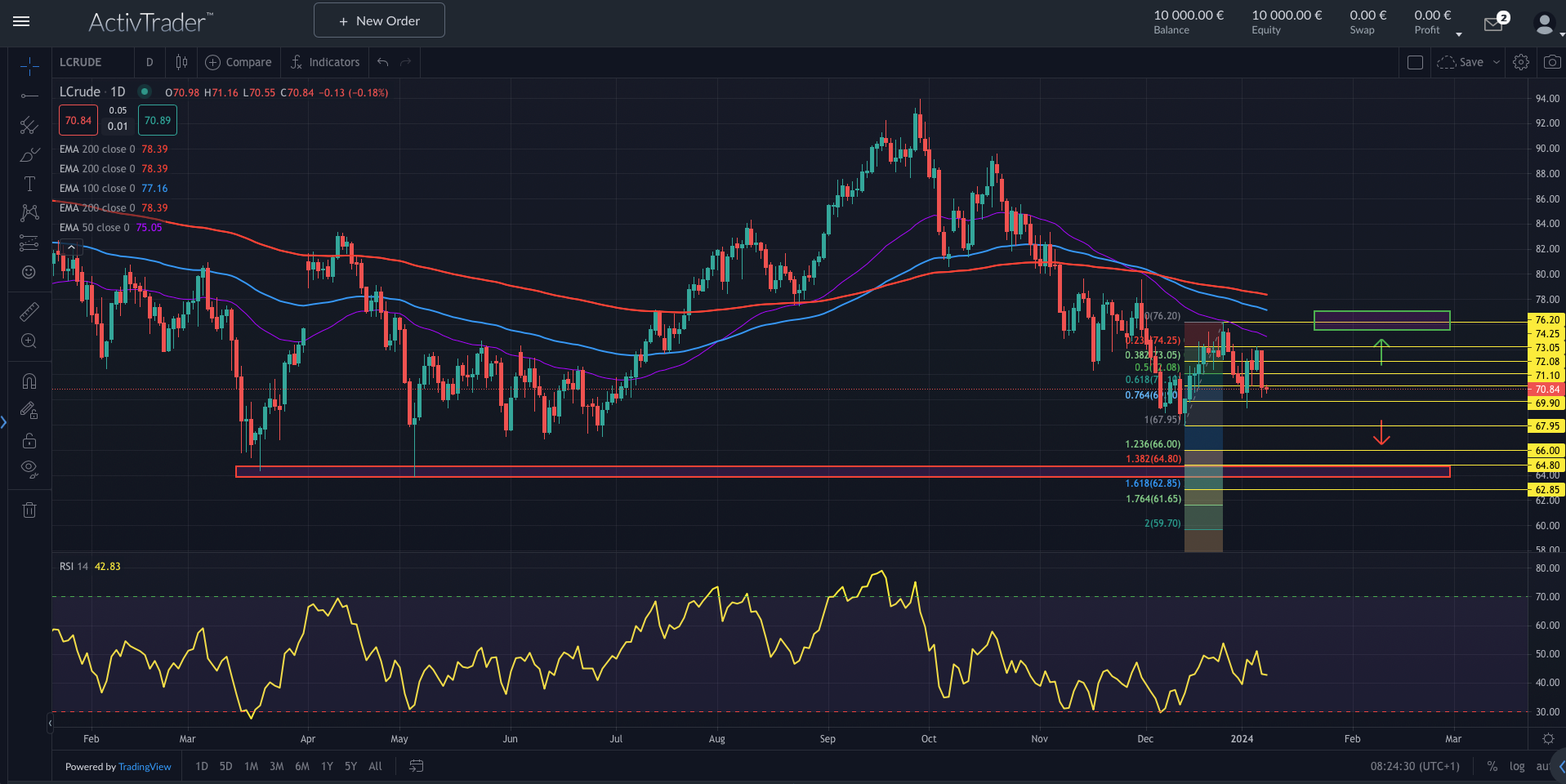This screenshot has height=784, width=1566.
Task: Open the D interval selector
Action: coord(149,62)
